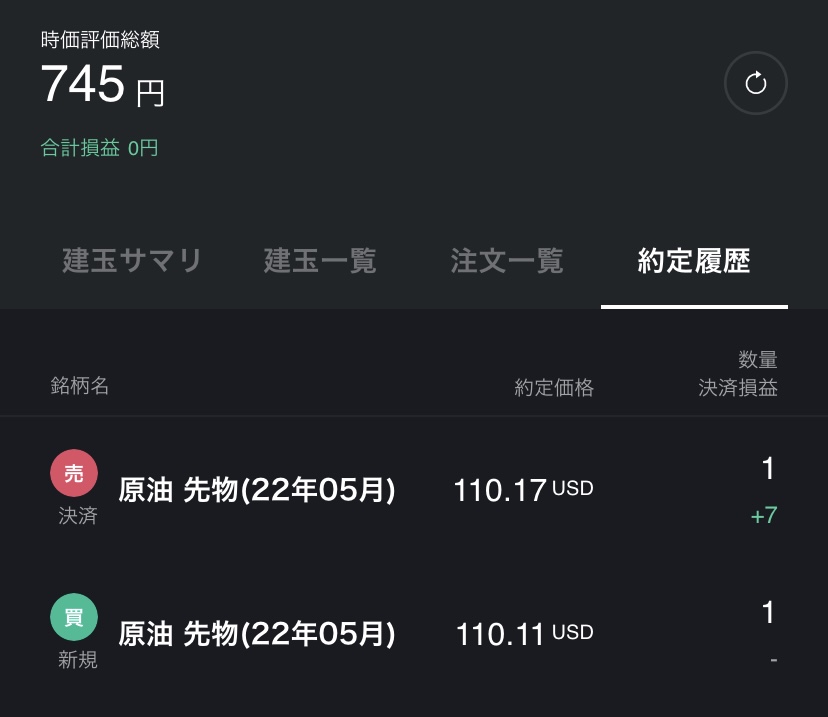Switch to the 建玉サマリ tab
Viewport: 828px width, 717px height.
click(x=132, y=261)
